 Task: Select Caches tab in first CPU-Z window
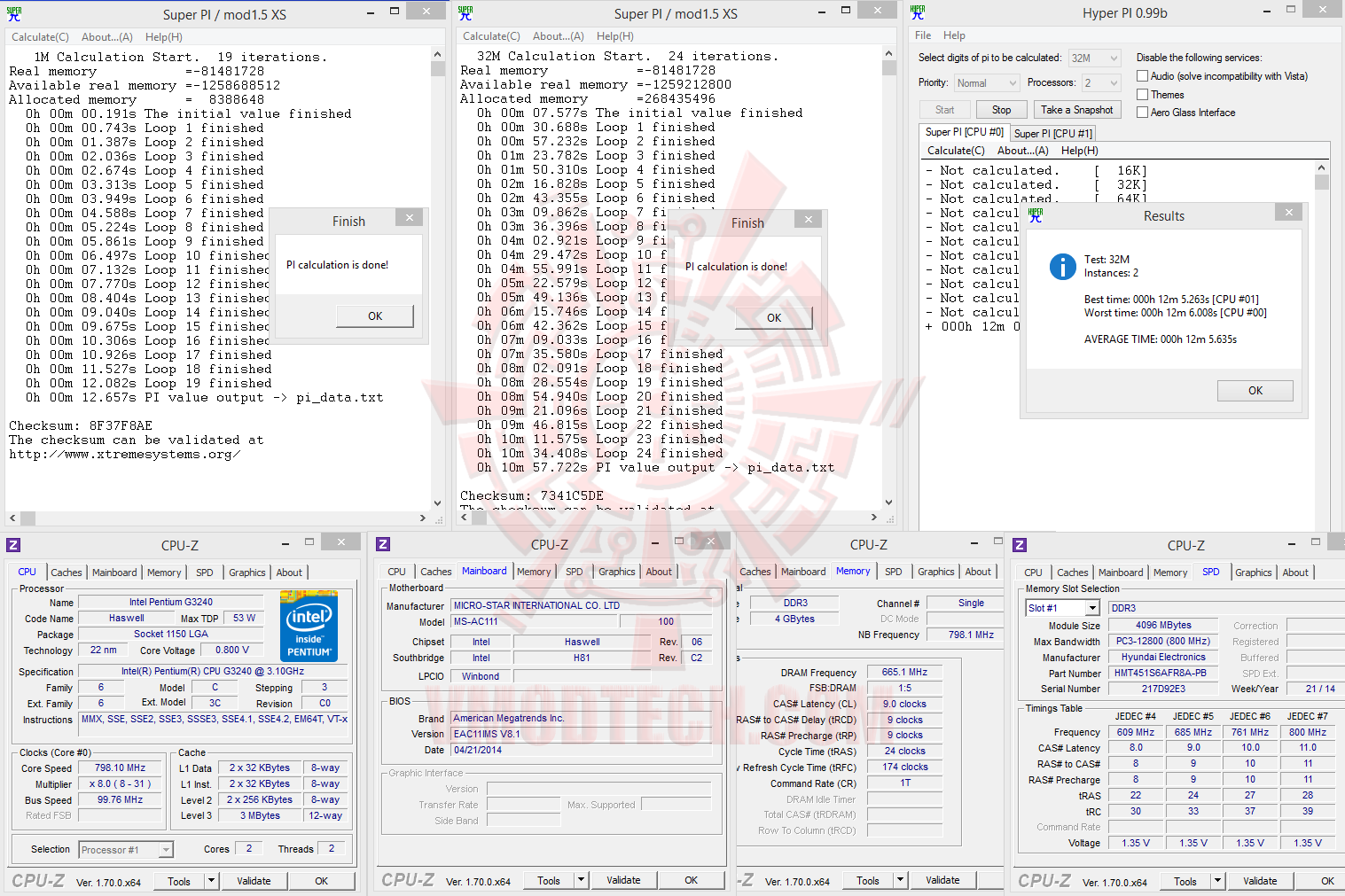66,573
